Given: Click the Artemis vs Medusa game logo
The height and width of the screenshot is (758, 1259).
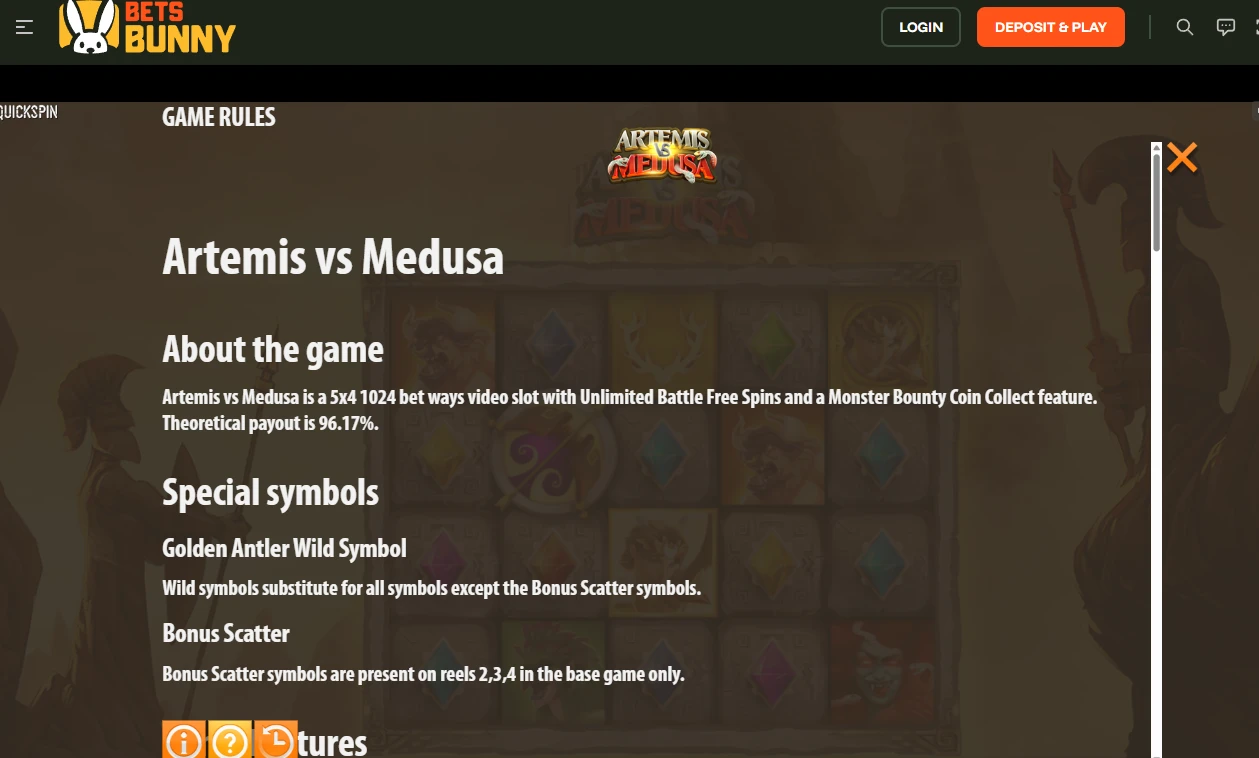Looking at the screenshot, I should 662,156.
